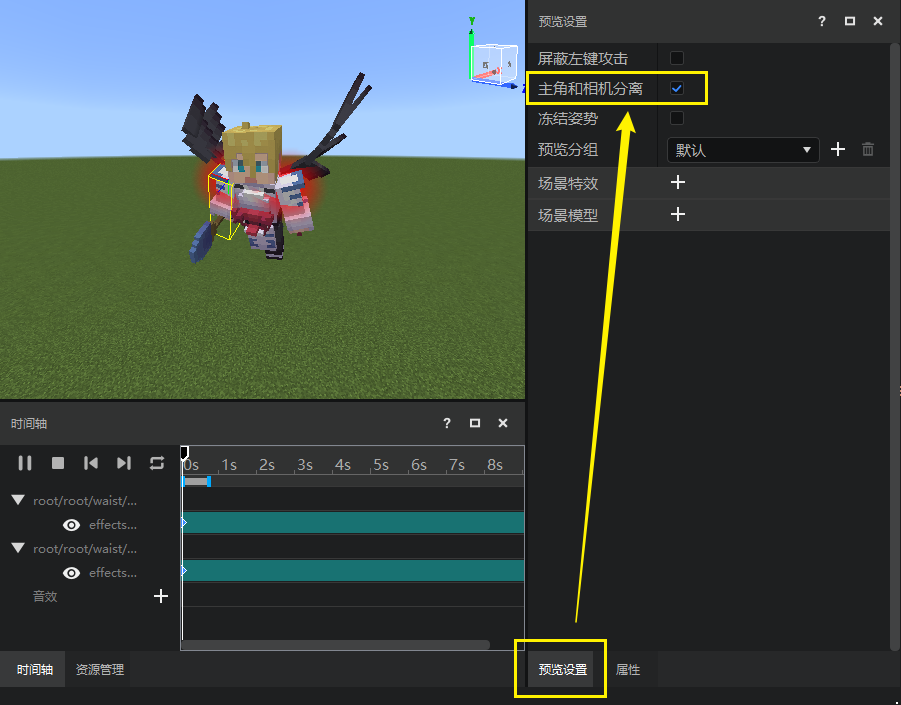Switch to the 预览设置 tab

(x=563, y=669)
